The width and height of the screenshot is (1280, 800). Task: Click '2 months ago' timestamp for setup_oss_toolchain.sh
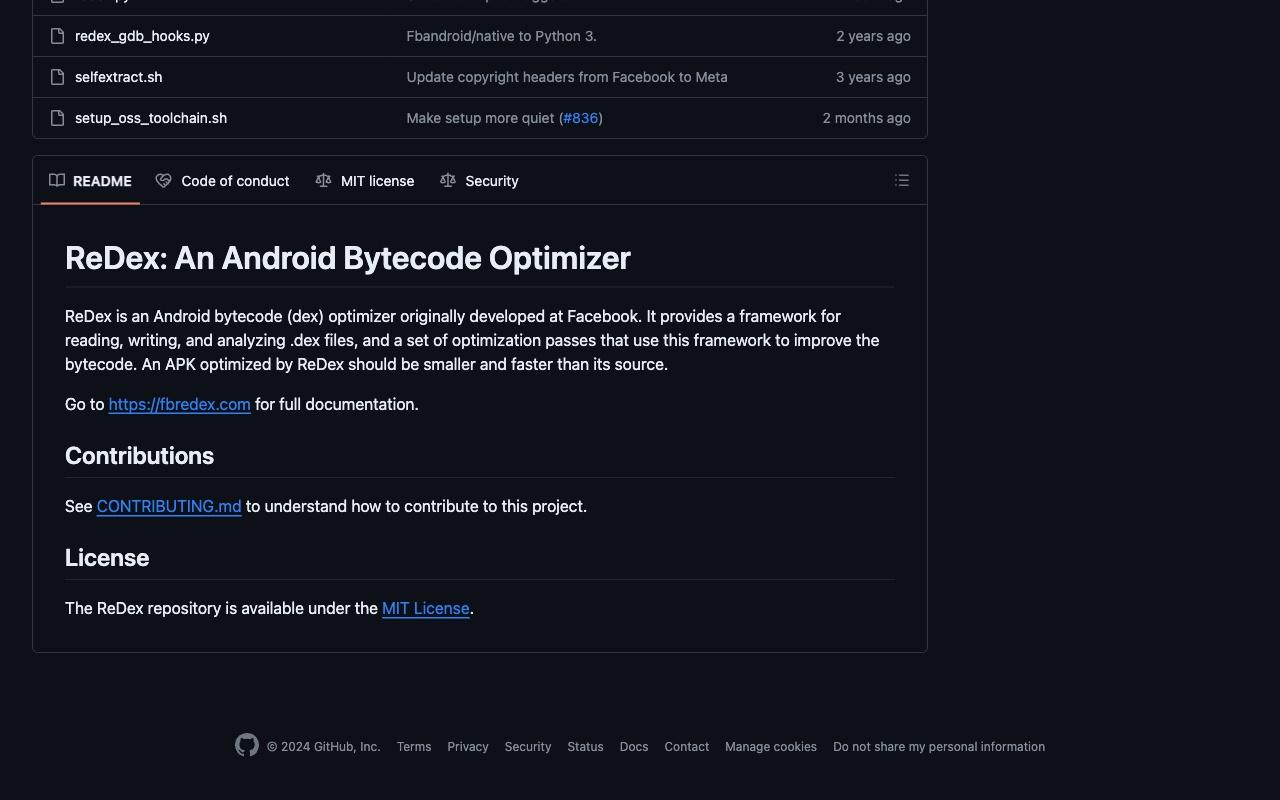coord(866,118)
